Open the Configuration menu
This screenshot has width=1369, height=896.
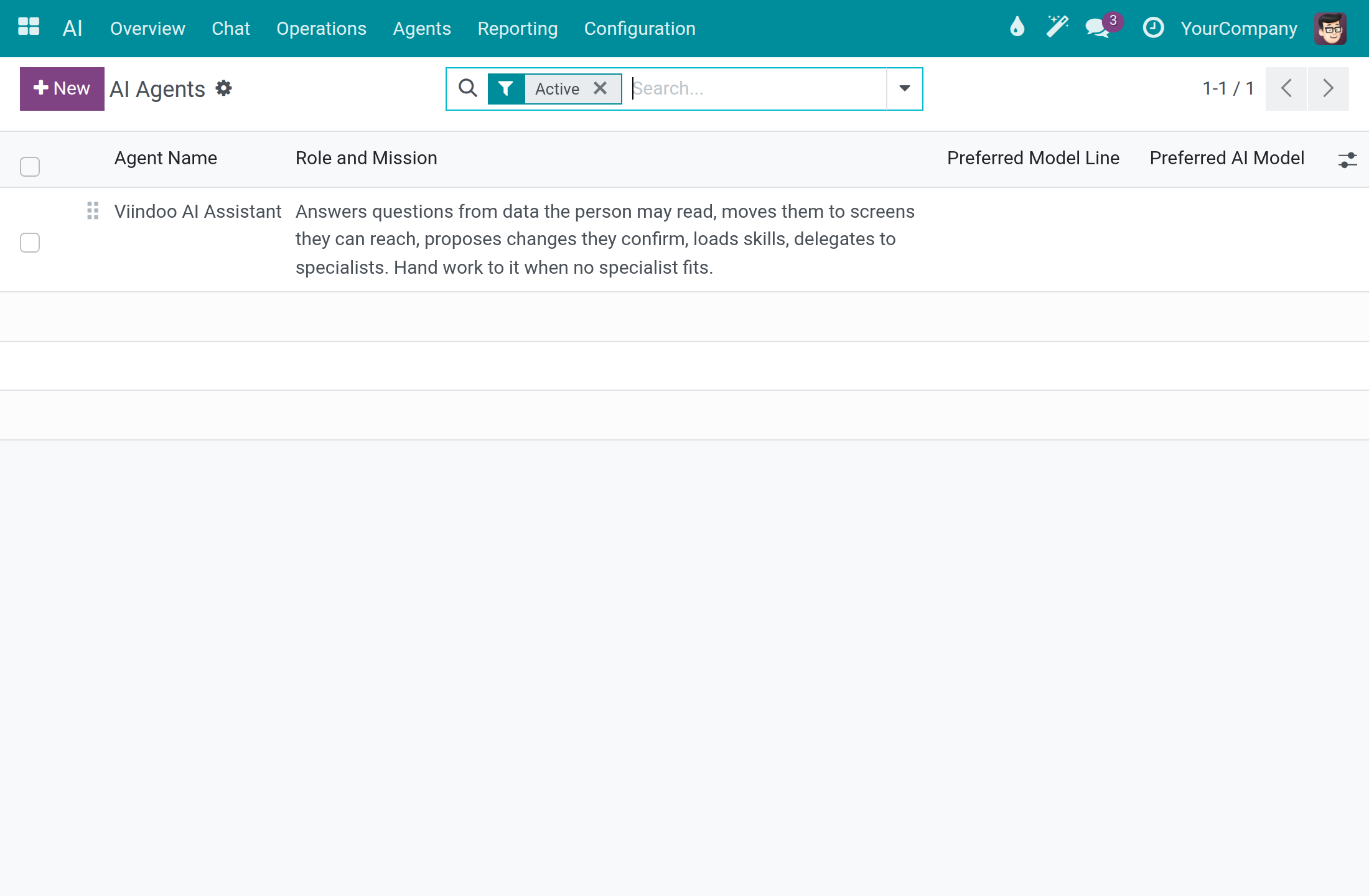640,28
